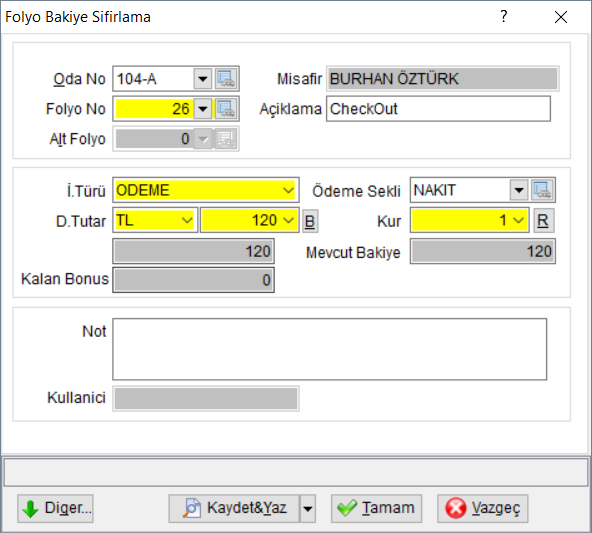Click the disabled Alt Folyo lookup icon
This screenshot has height=533, width=592.
click(x=226, y=139)
